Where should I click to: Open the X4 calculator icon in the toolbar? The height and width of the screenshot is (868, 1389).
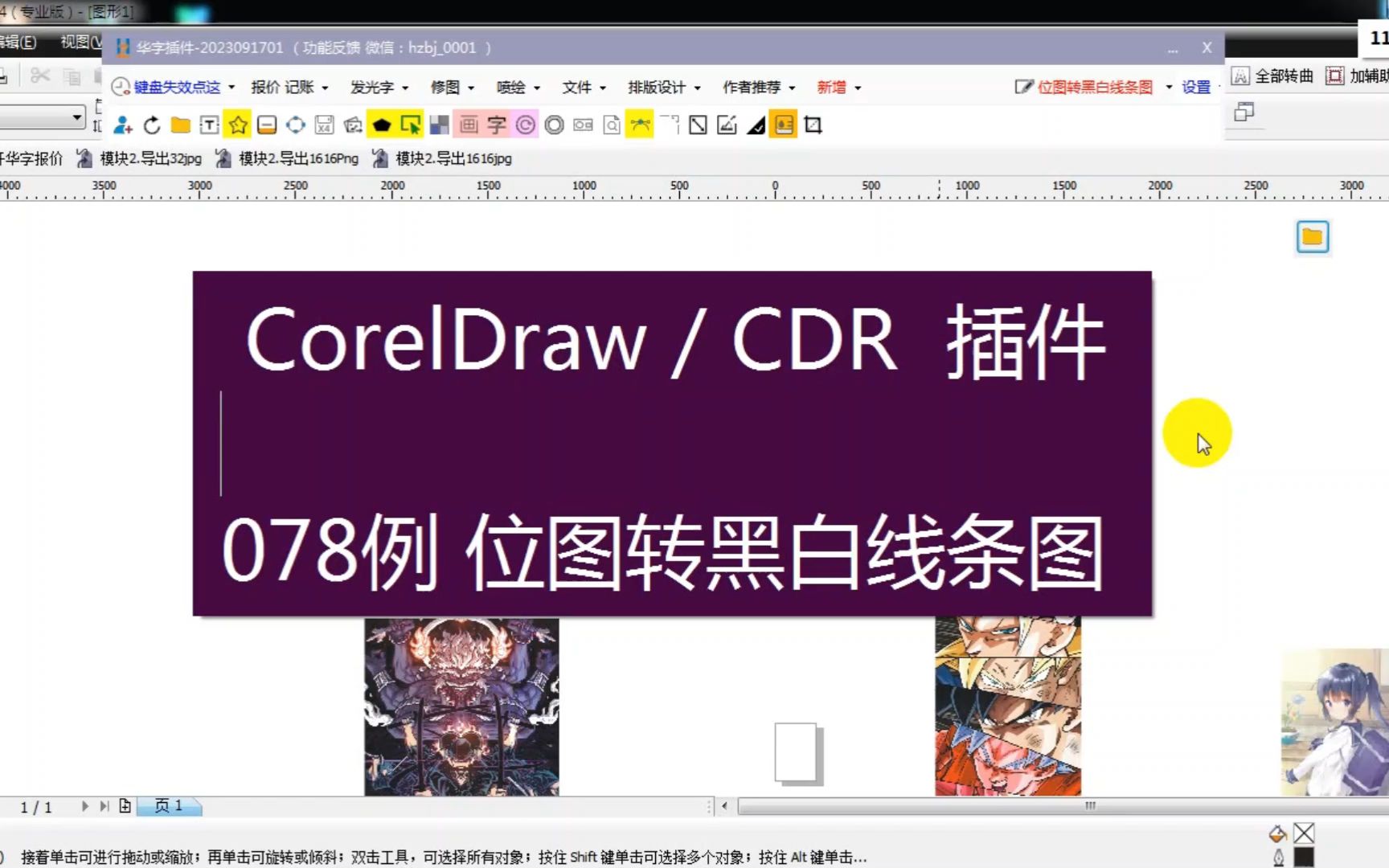[323, 125]
